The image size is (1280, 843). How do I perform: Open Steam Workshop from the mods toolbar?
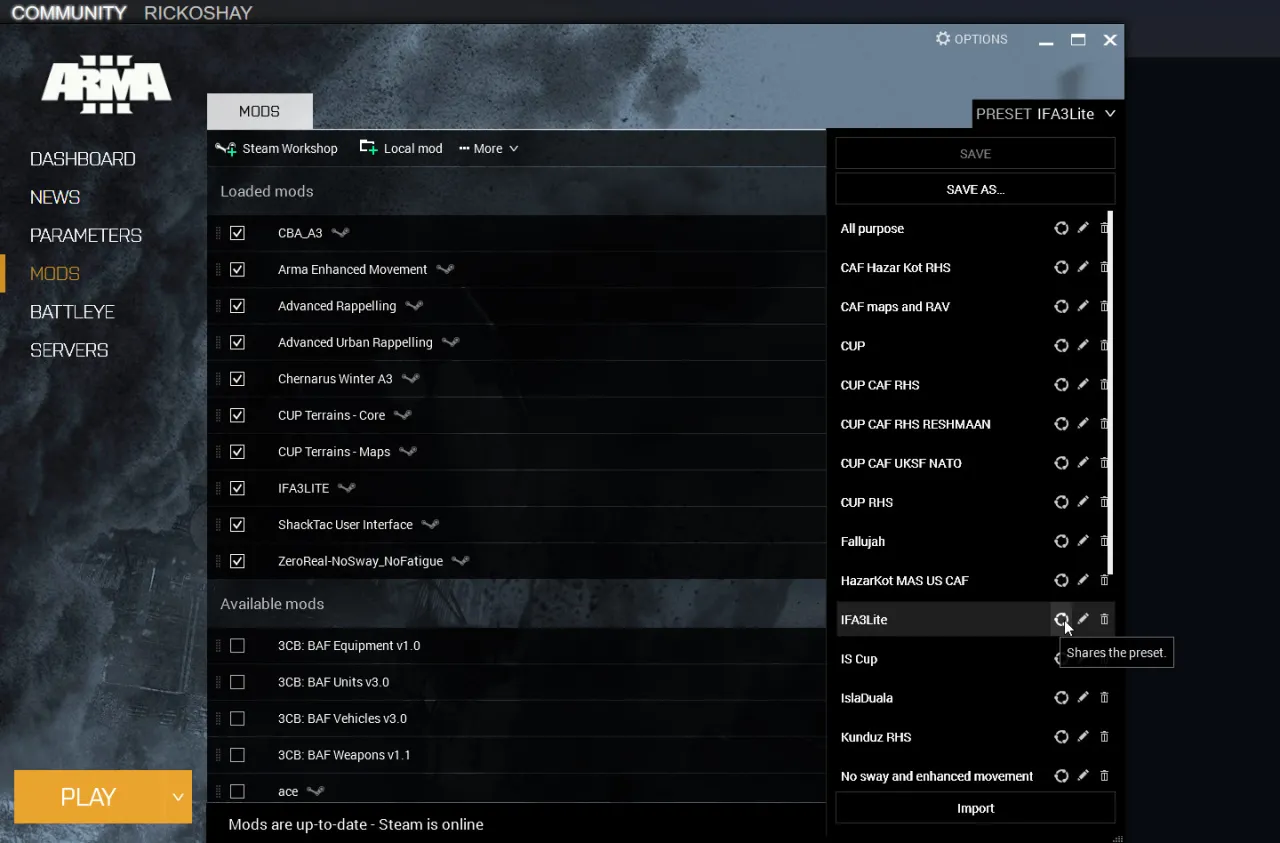(277, 148)
